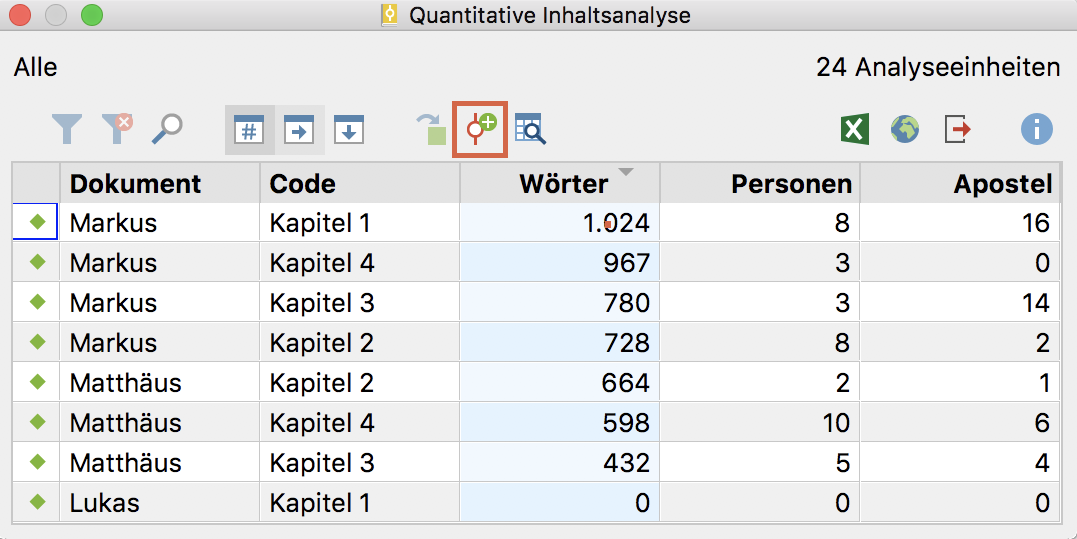Select the Lukas Kapitel 1 row
The height and width of the screenshot is (539, 1077).
click(536, 503)
